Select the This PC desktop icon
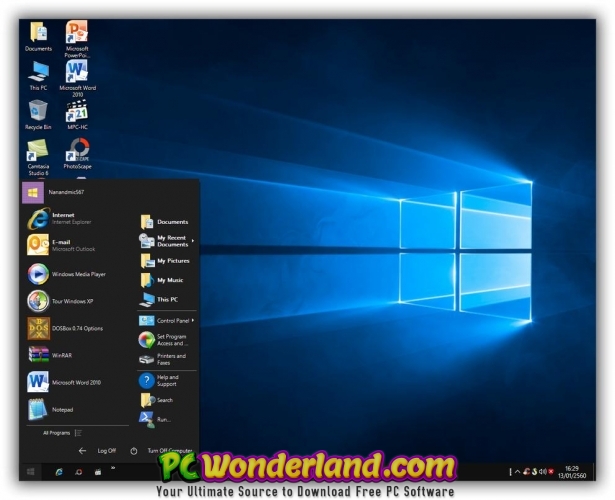Viewport: 615px width, 500px height. coord(38,76)
